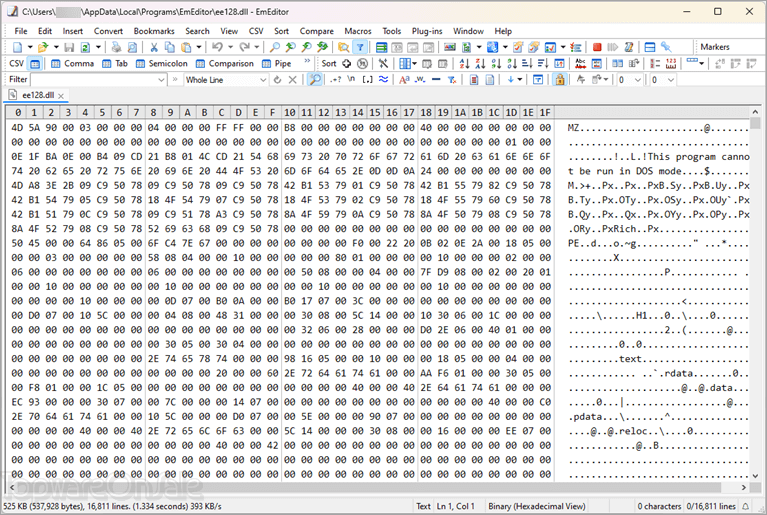
Task: Click the Pipe separated mode button
Action: (x=276, y=64)
